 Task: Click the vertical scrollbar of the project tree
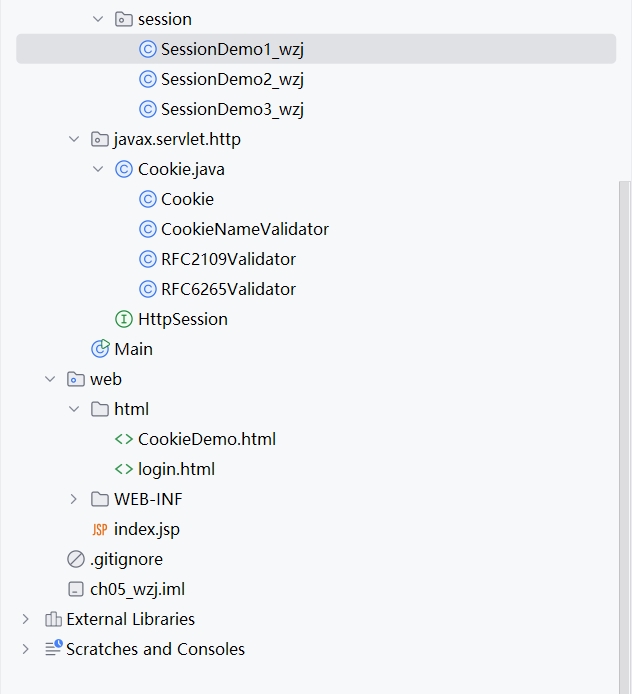click(x=625, y=400)
